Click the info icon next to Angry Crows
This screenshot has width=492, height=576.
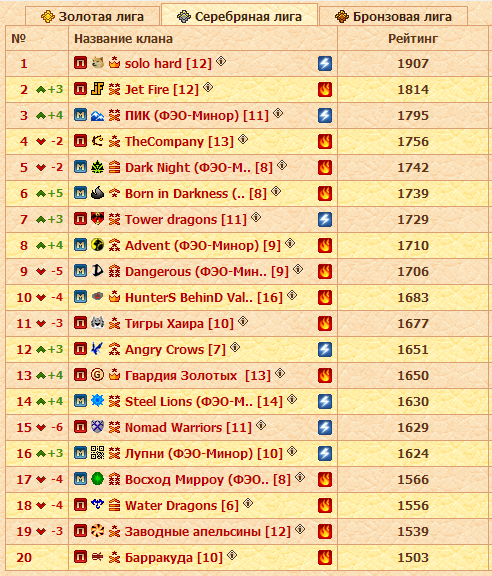coord(235,347)
